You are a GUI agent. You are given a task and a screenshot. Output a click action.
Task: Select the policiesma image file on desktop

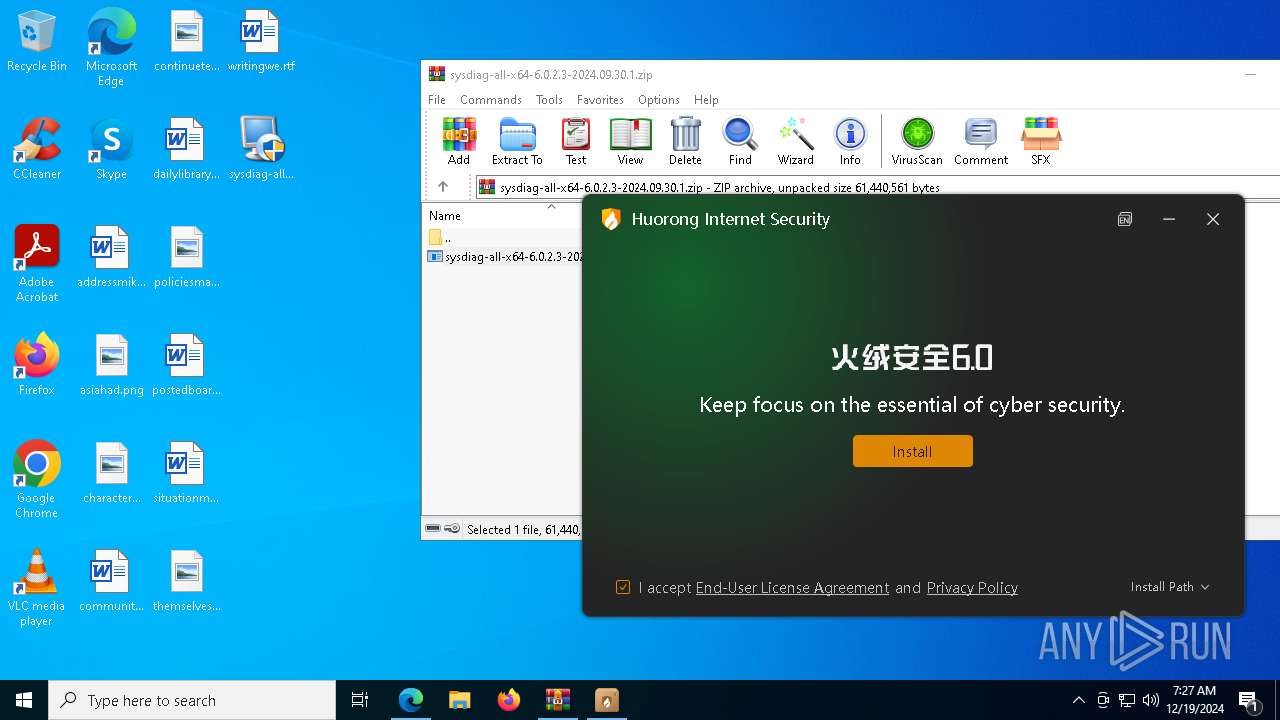186,257
